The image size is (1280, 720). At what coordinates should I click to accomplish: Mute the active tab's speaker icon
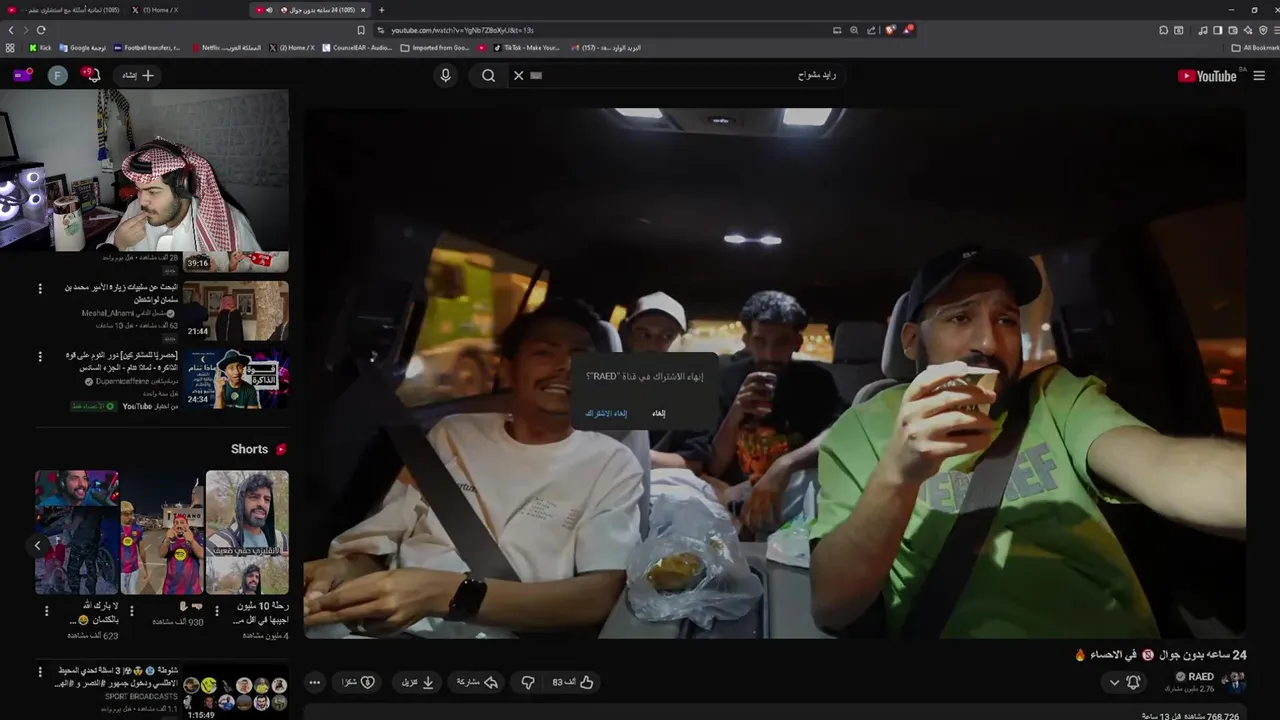[x=269, y=10]
